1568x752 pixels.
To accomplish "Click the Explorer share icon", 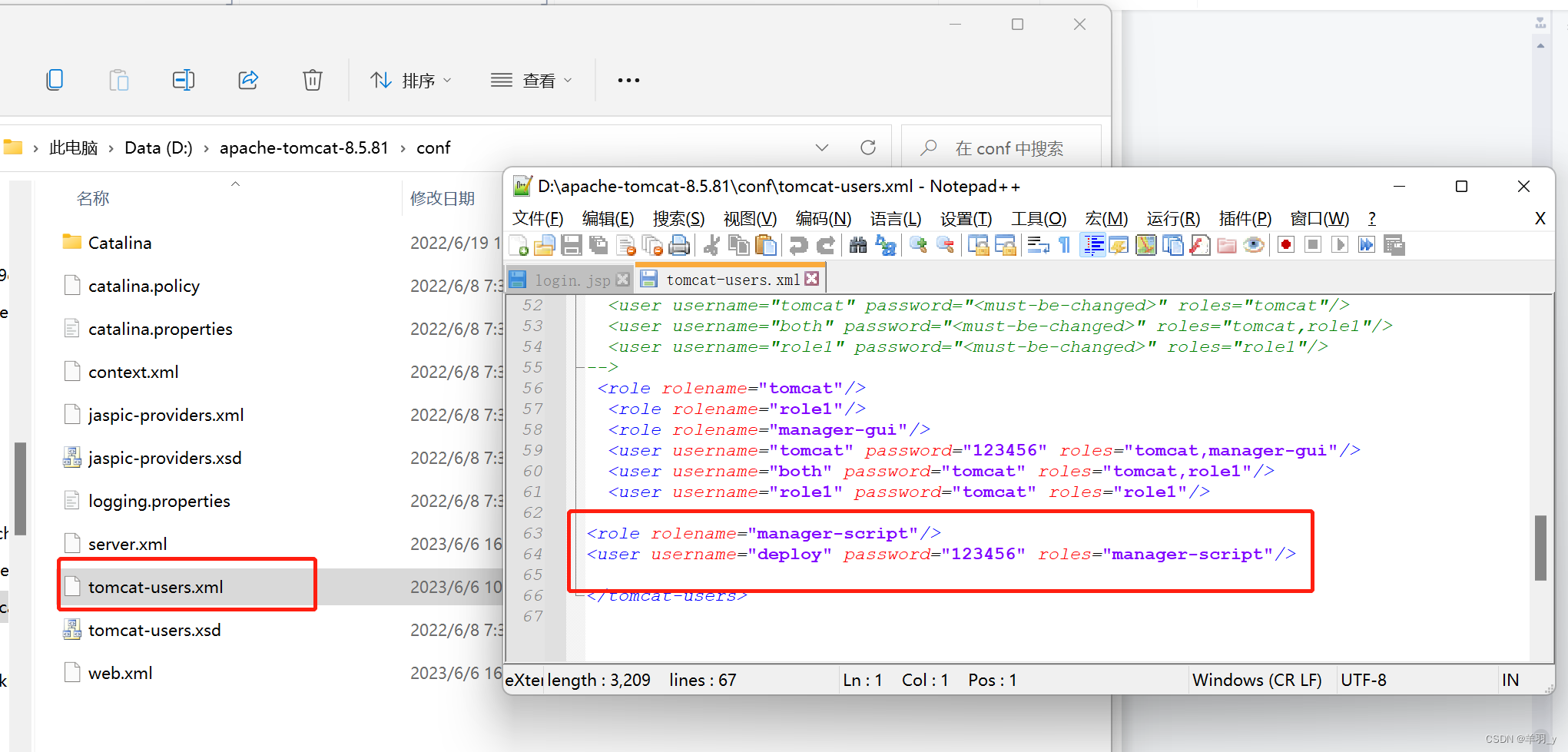I will pos(248,80).
